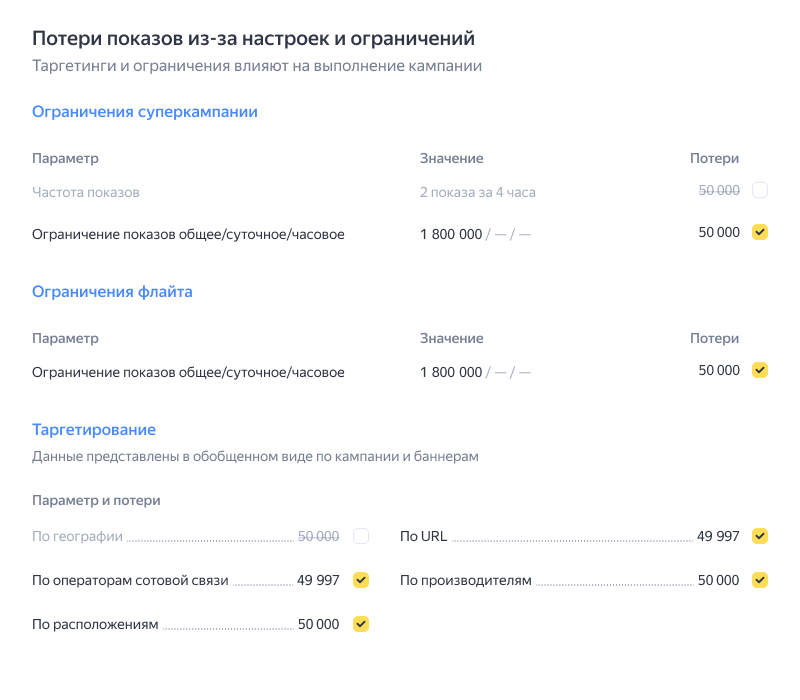Click the greyed-out По географии label
Image resolution: width=800 pixels, height=700 pixels.
click(x=77, y=536)
